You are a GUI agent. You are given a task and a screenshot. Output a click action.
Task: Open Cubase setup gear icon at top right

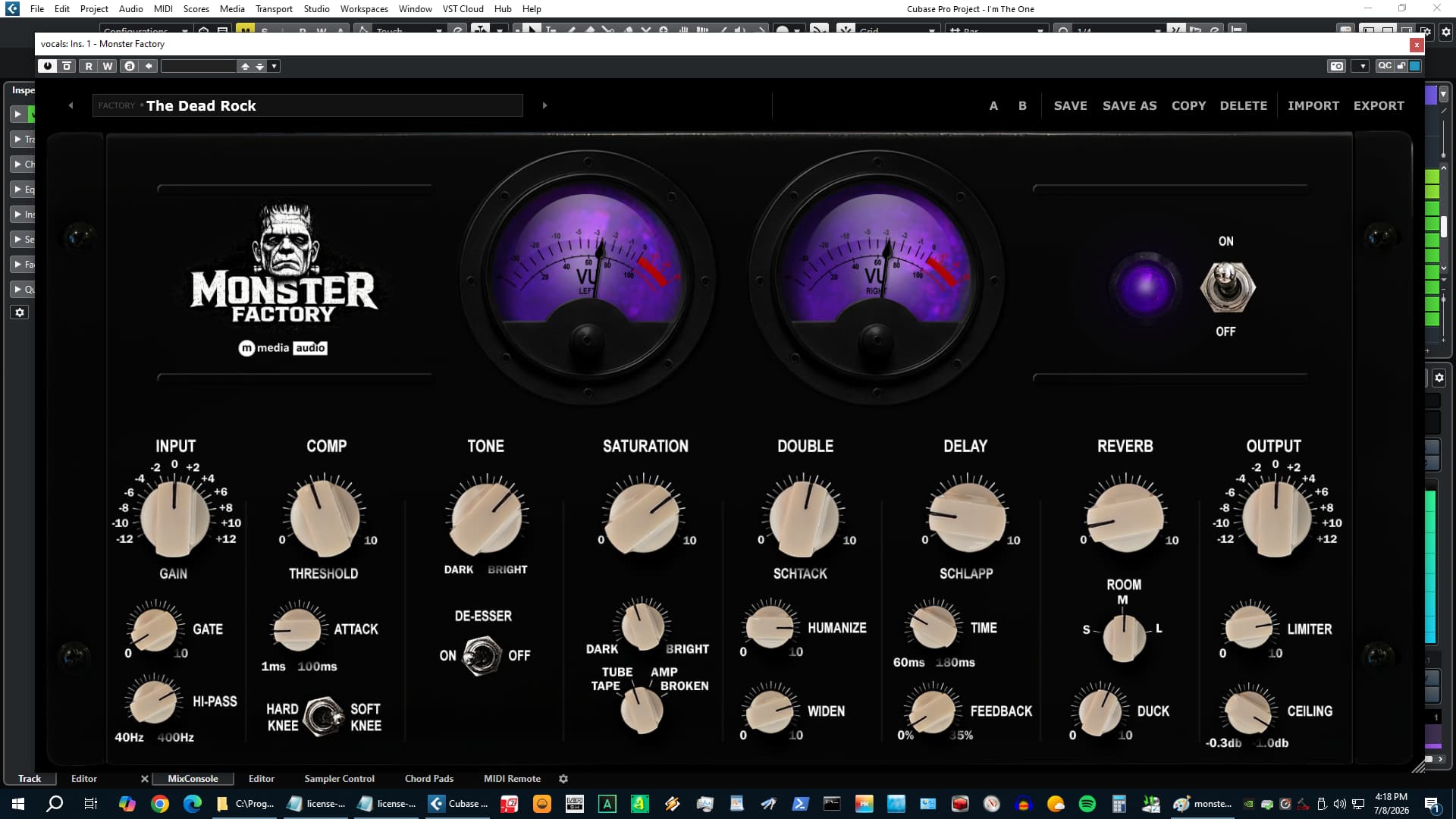pyautogui.click(x=1445, y=32)
